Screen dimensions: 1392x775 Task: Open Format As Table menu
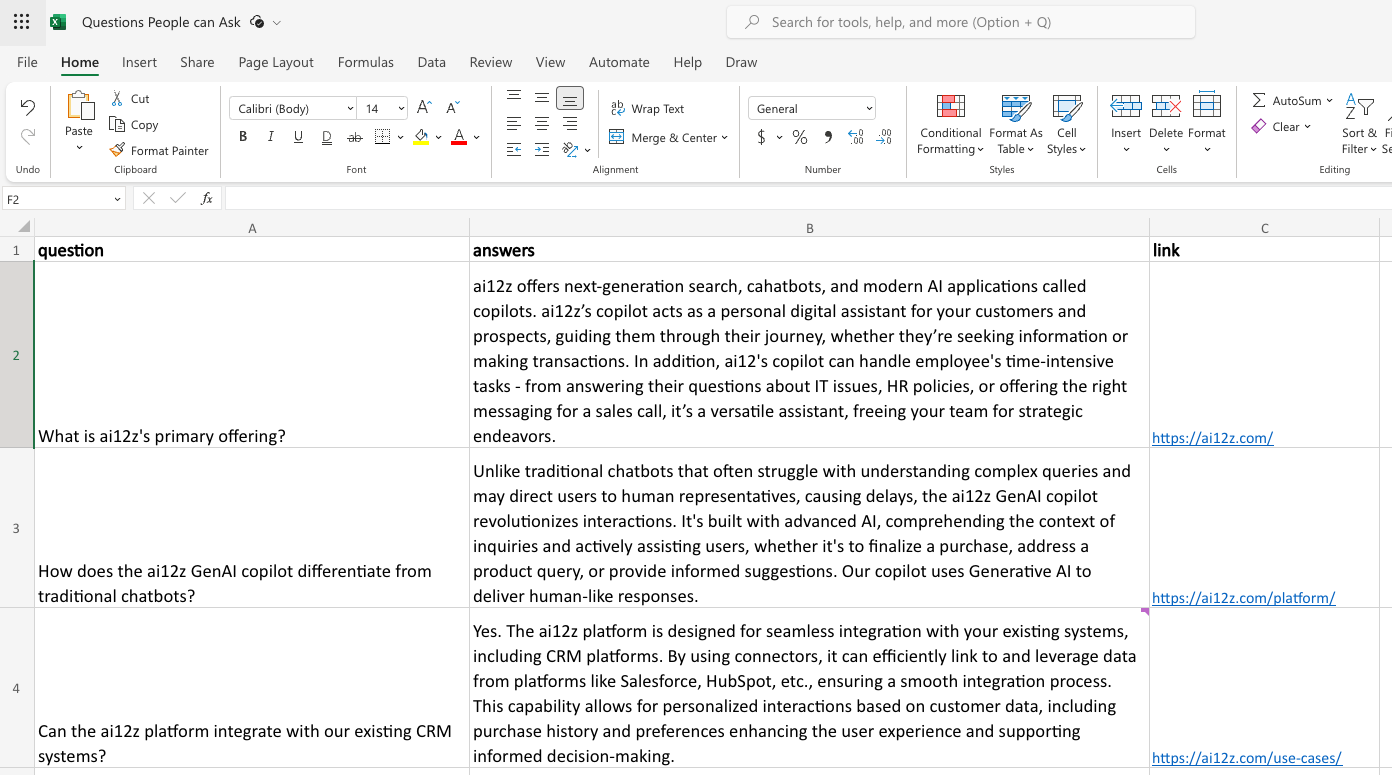[x=1016, y=124]
